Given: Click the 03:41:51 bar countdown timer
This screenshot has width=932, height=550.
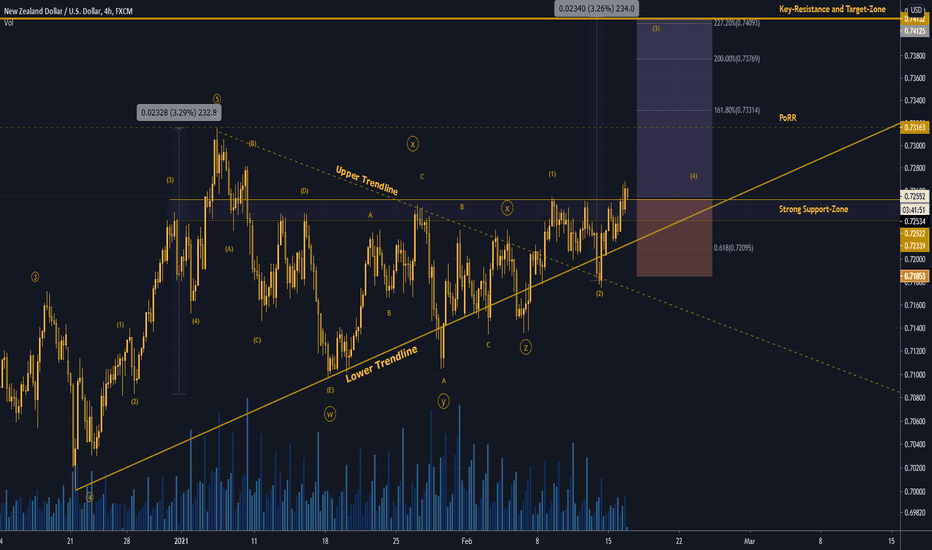Looking at the screenshot, I should pos(915,210).
